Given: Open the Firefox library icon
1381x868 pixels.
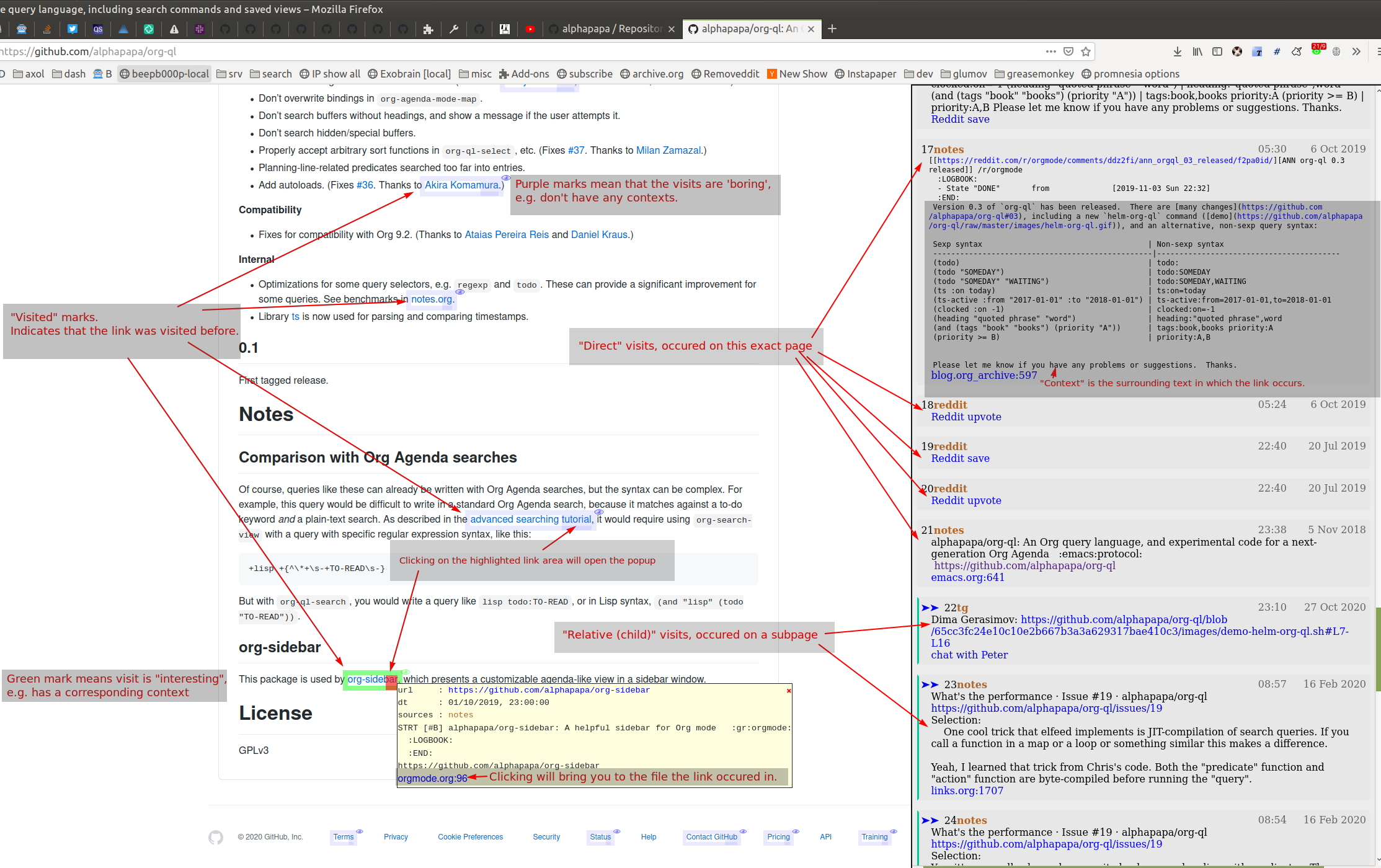Looking at the screenshot, I should click(1197, 51).
